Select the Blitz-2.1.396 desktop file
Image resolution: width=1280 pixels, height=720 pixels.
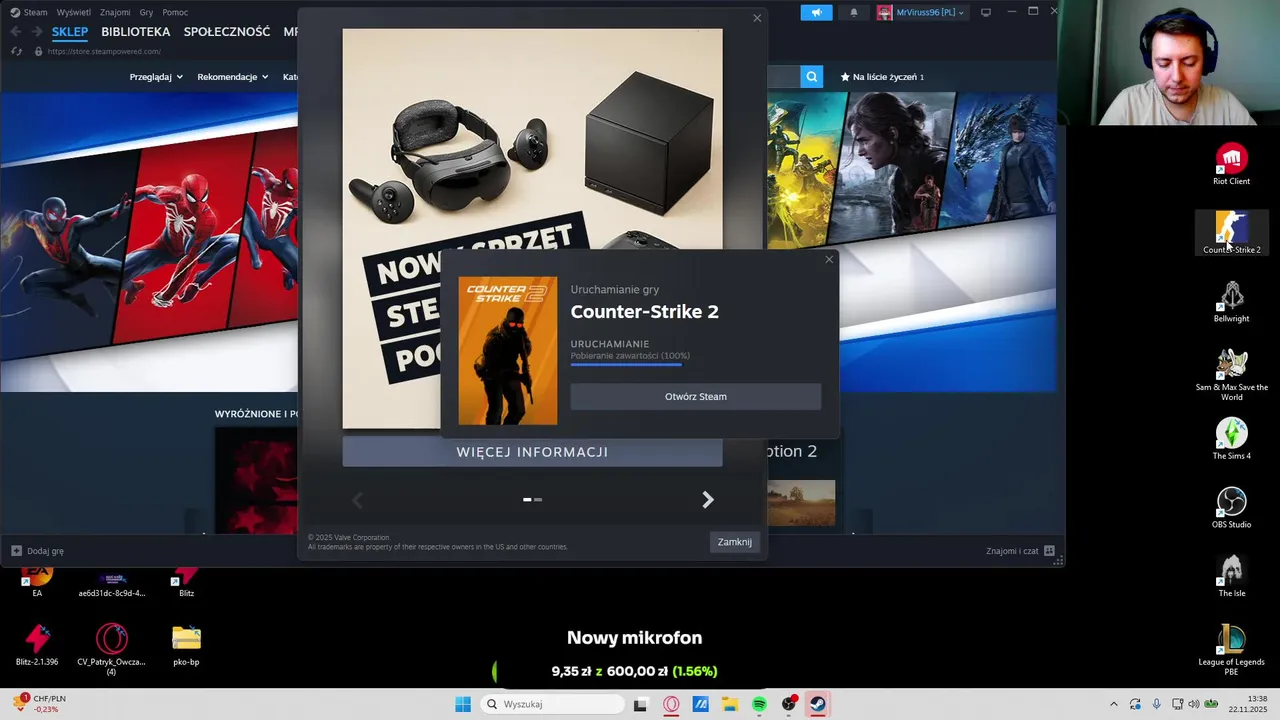[37, 645]
